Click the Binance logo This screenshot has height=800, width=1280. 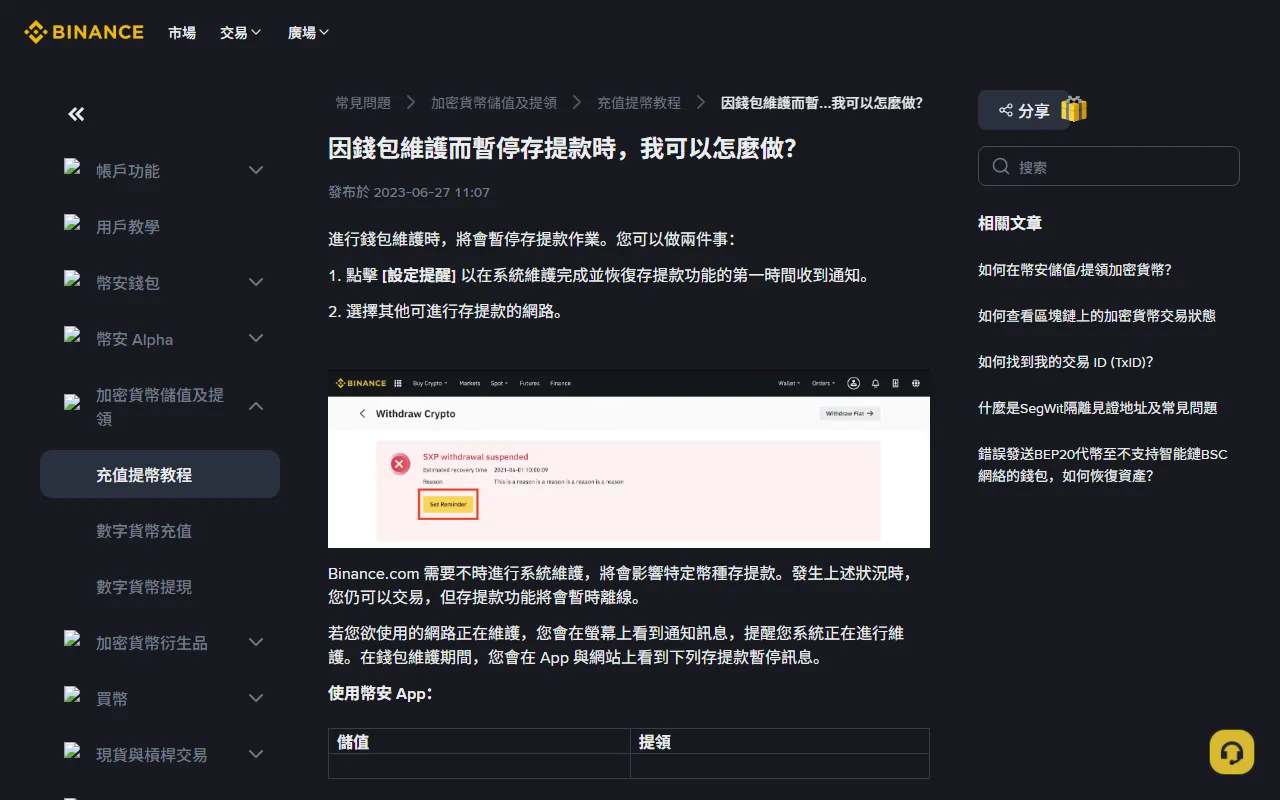click(x=84, y=32)
